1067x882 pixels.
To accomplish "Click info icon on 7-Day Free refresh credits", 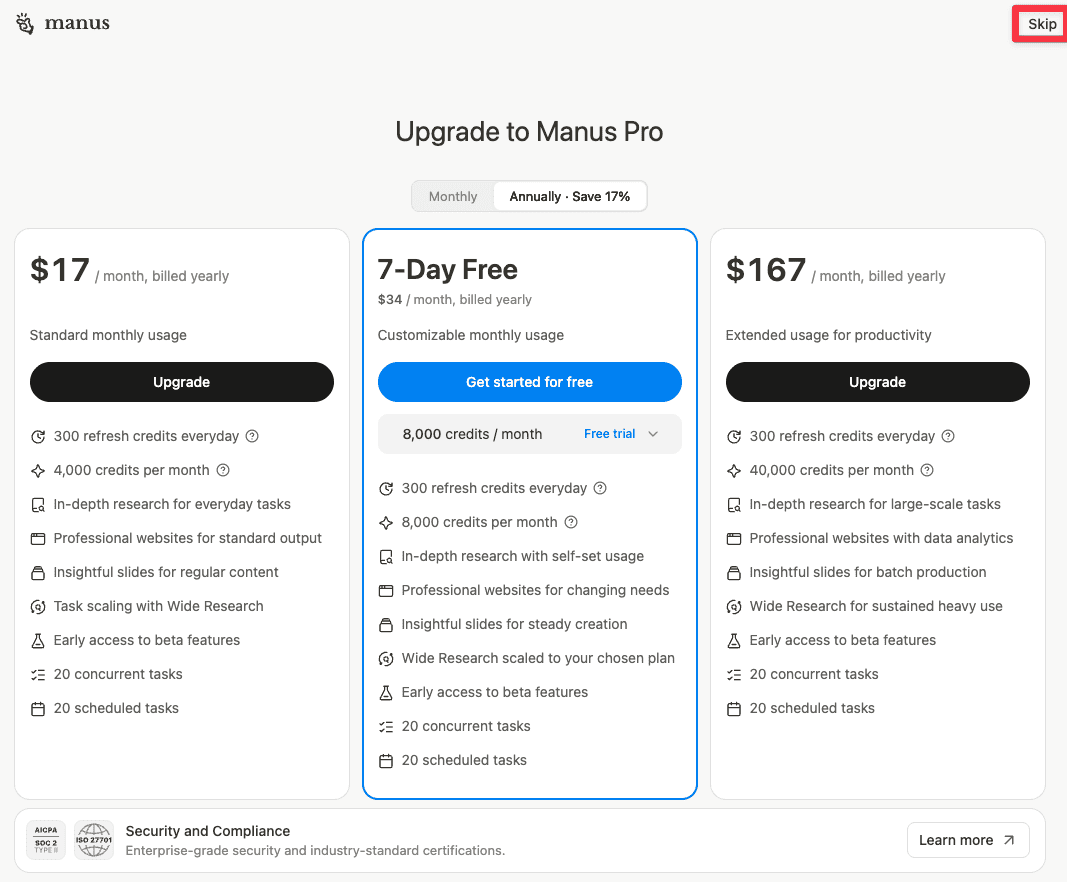I will (600, 488).
